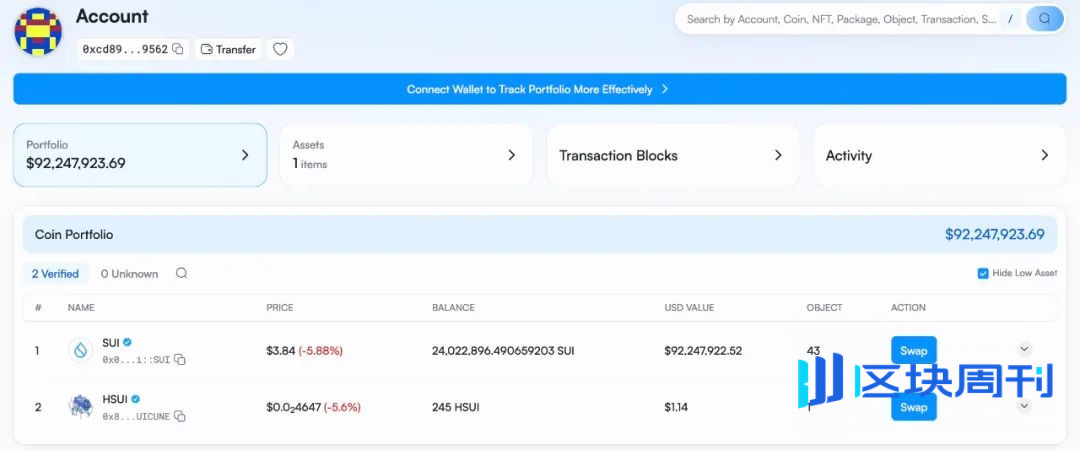
Task: Open the Connect Wallet banner
Action: 539,89
